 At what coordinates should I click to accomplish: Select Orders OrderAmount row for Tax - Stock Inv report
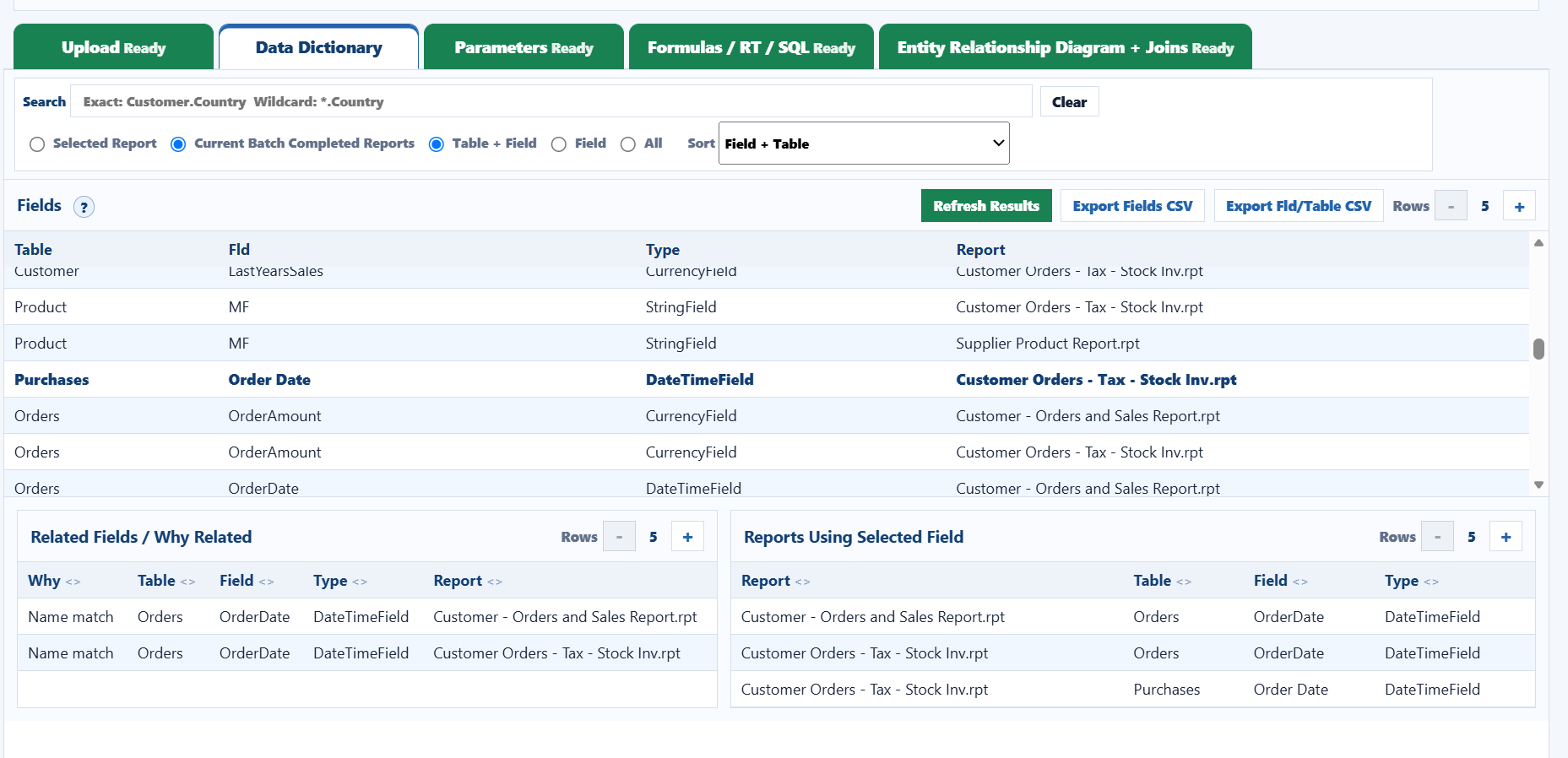click(x=767, y=452)
